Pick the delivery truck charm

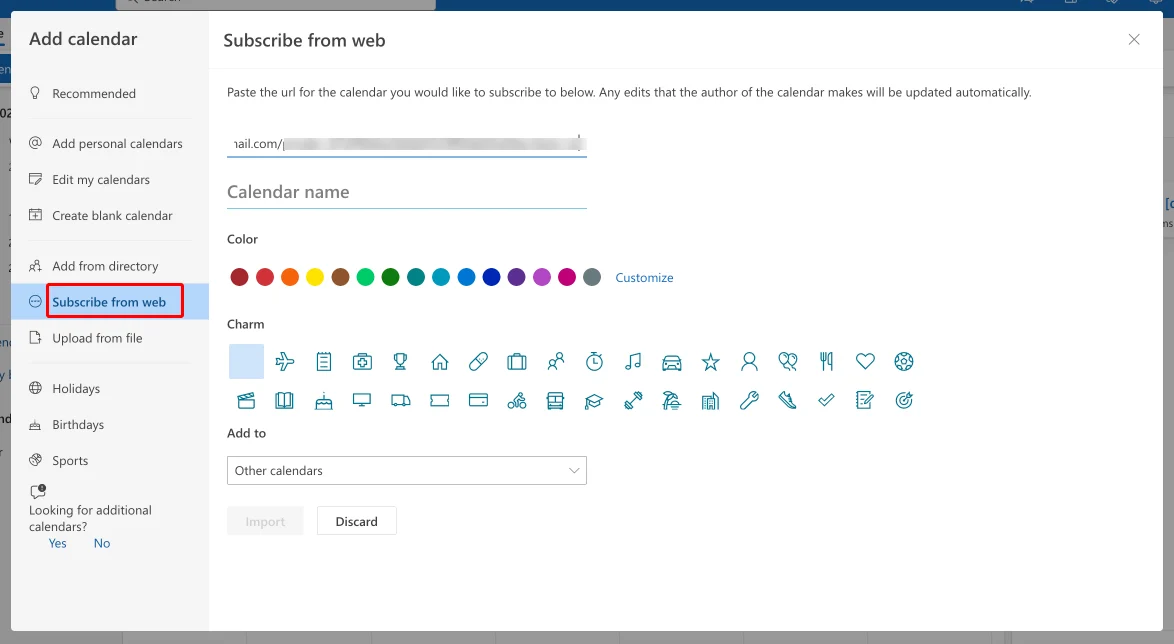401,401
